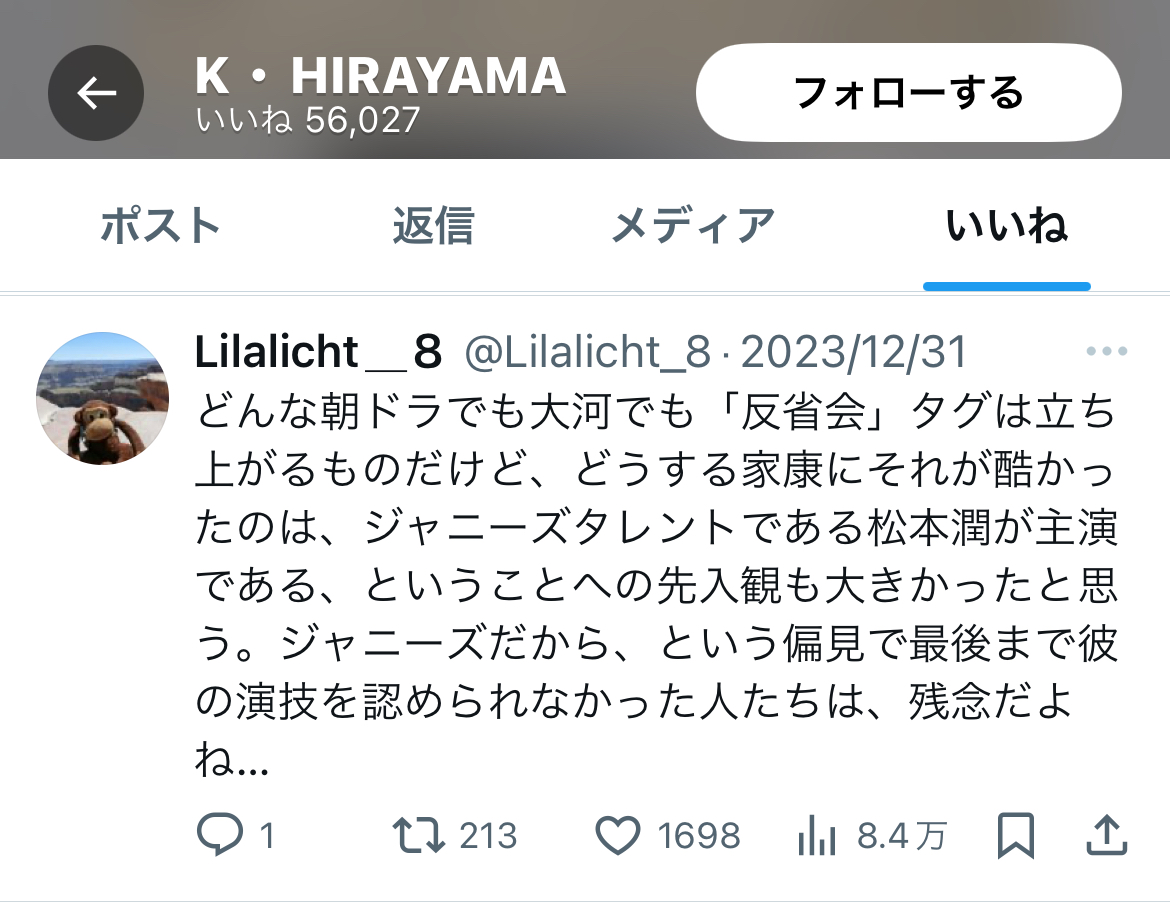
Task: Go back using the arrow button
Action: [x=96, y=93]
